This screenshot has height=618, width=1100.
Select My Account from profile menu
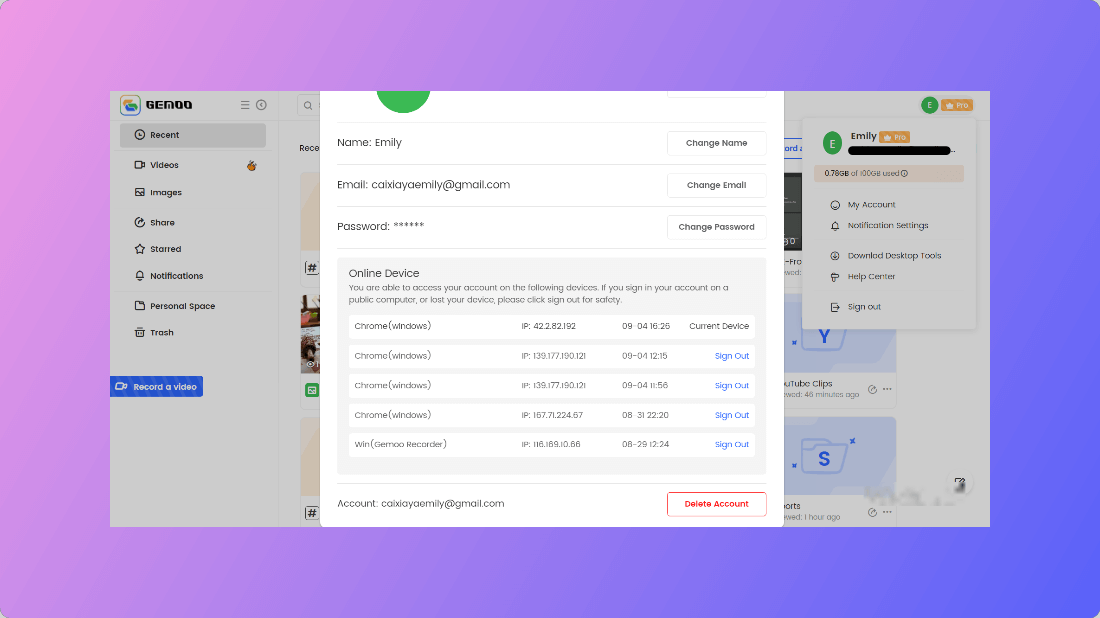(x=871, y=205)
